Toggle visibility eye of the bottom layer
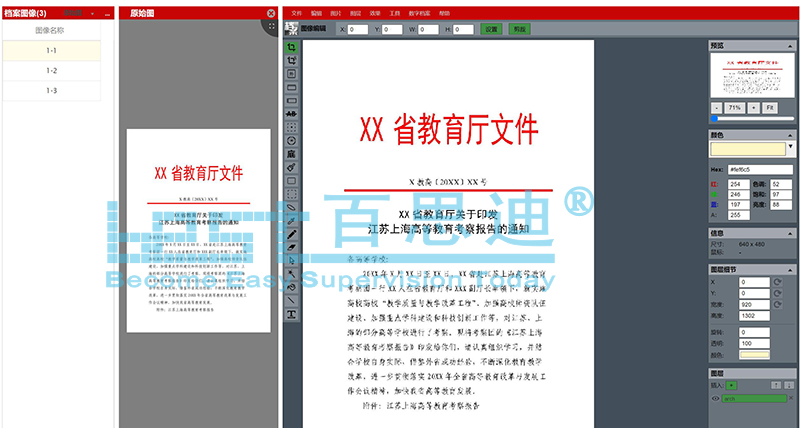 (716, 398)
